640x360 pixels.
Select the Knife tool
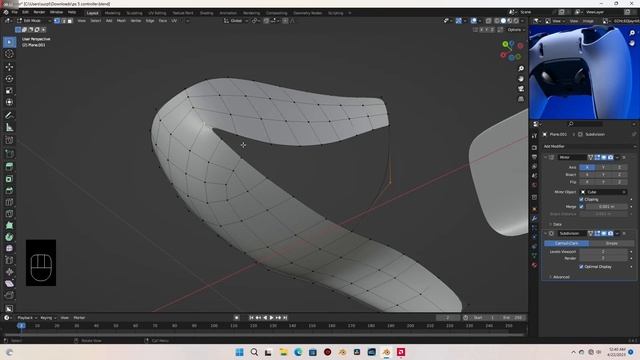click(9, 213)
